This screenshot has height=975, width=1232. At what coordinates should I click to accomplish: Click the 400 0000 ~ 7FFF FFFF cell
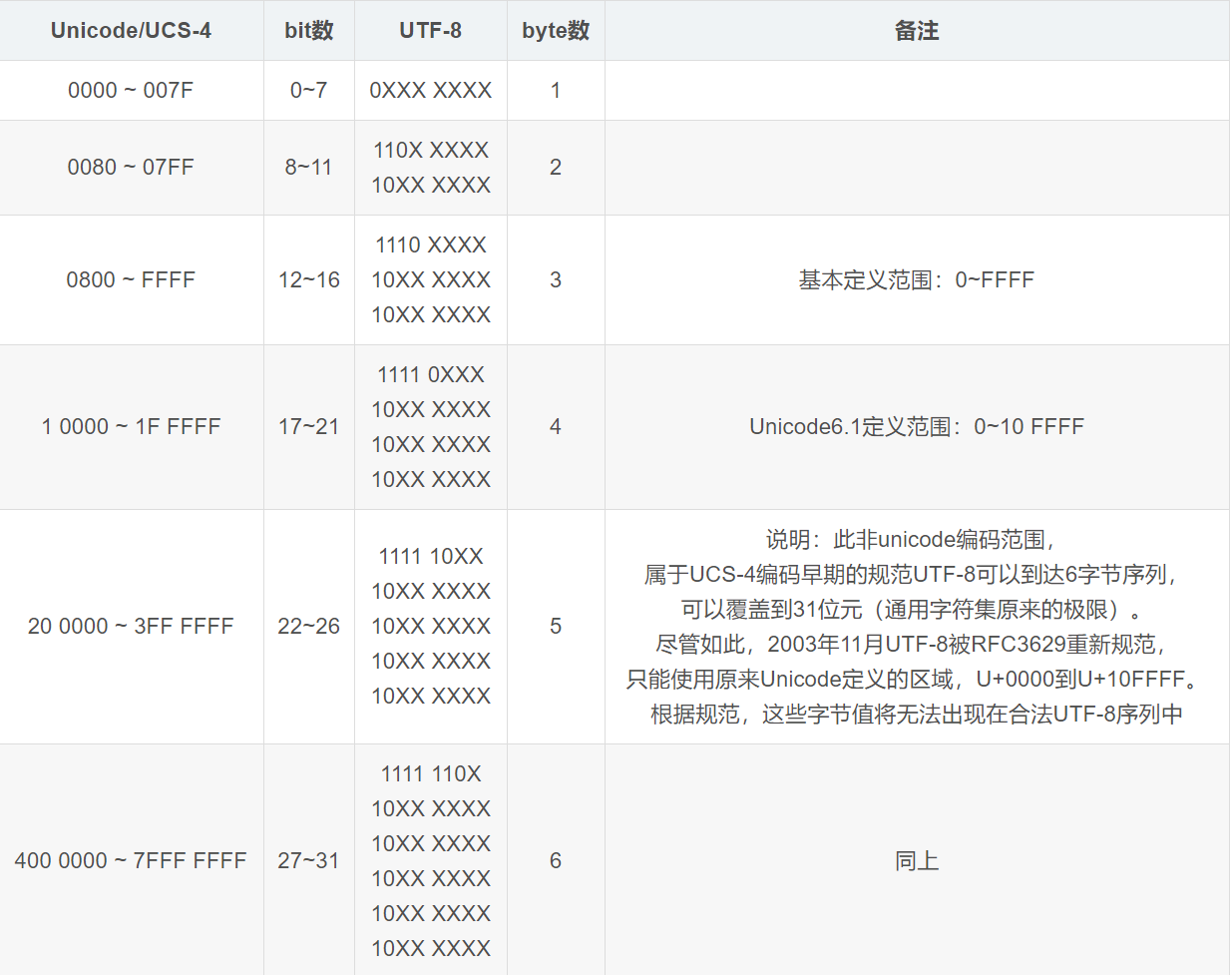pos(131,860)
